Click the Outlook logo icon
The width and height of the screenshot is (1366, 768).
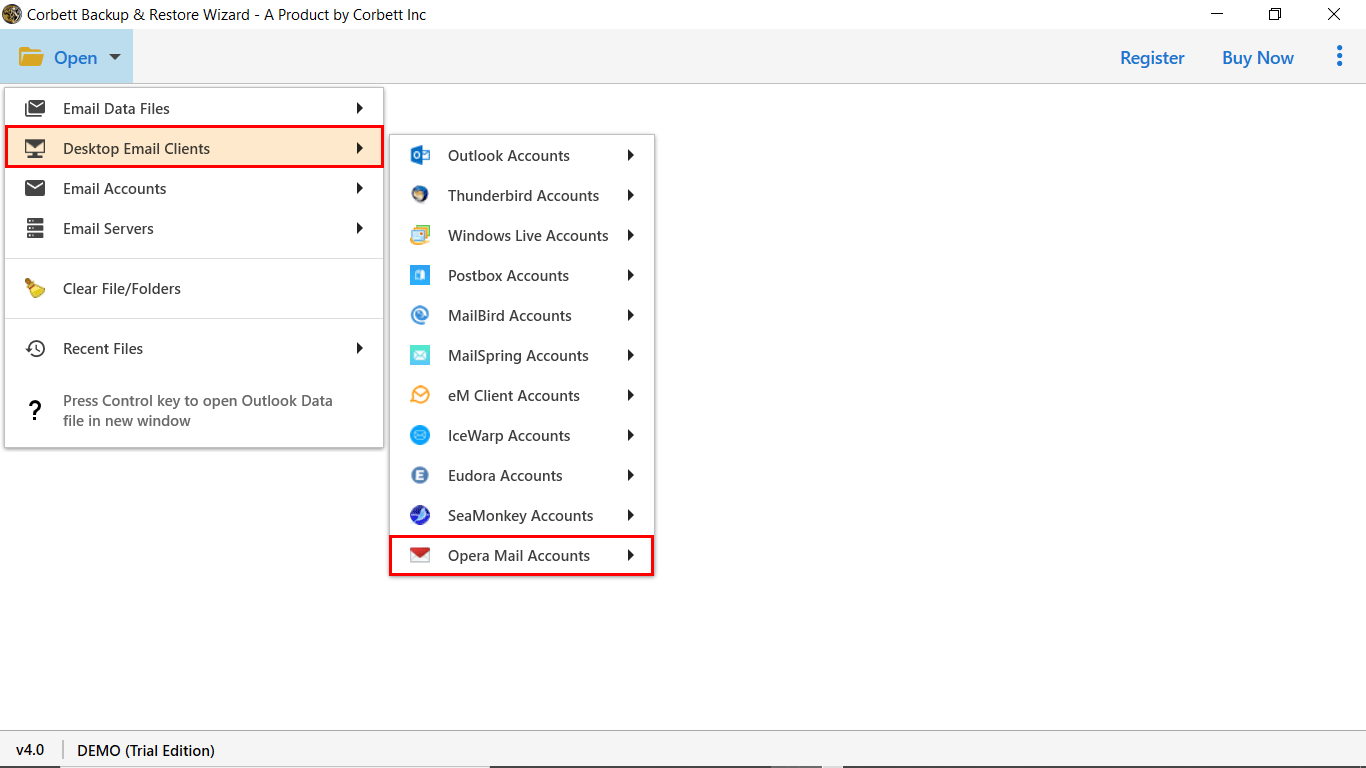coord(420,155)
